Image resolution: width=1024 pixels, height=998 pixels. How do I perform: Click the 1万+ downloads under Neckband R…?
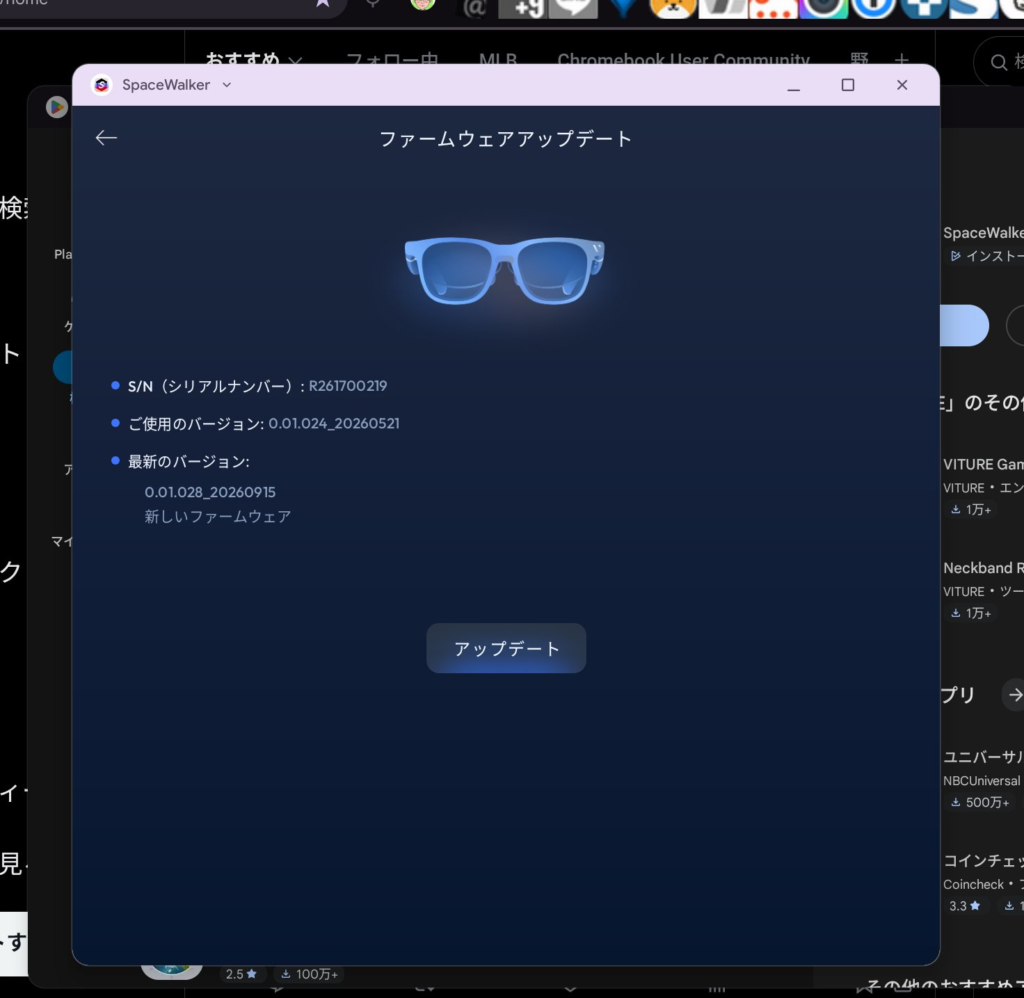[x=971, y=613]
